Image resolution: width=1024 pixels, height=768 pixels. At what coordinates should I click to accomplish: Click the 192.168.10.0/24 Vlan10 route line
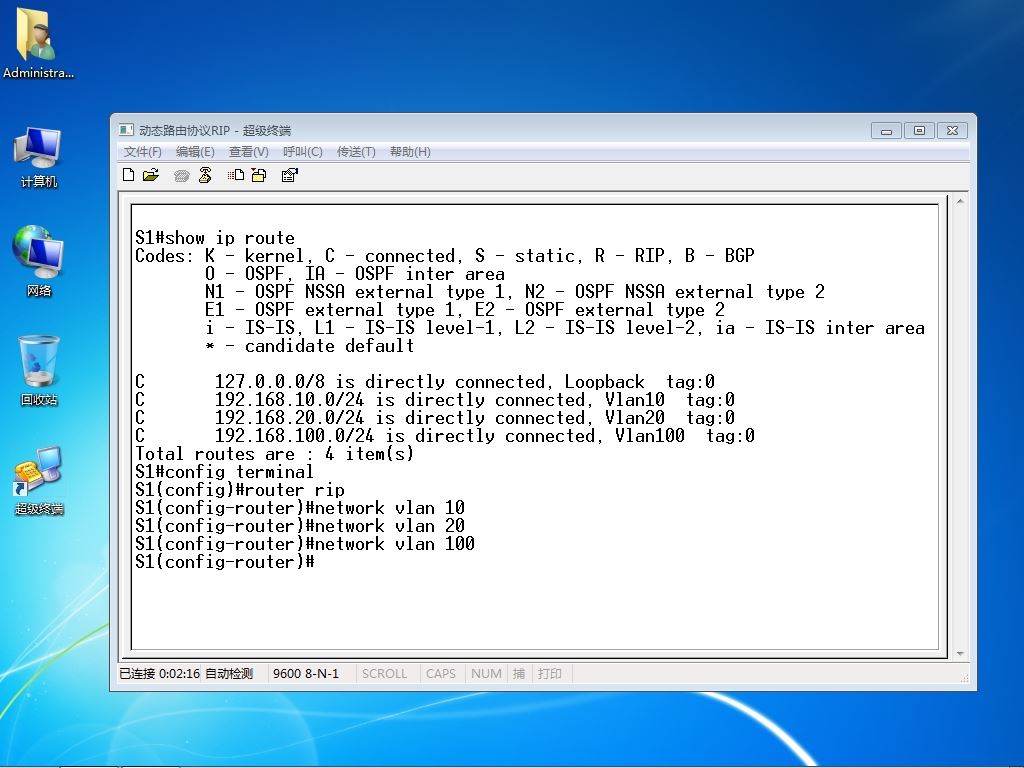click(435, 400)
